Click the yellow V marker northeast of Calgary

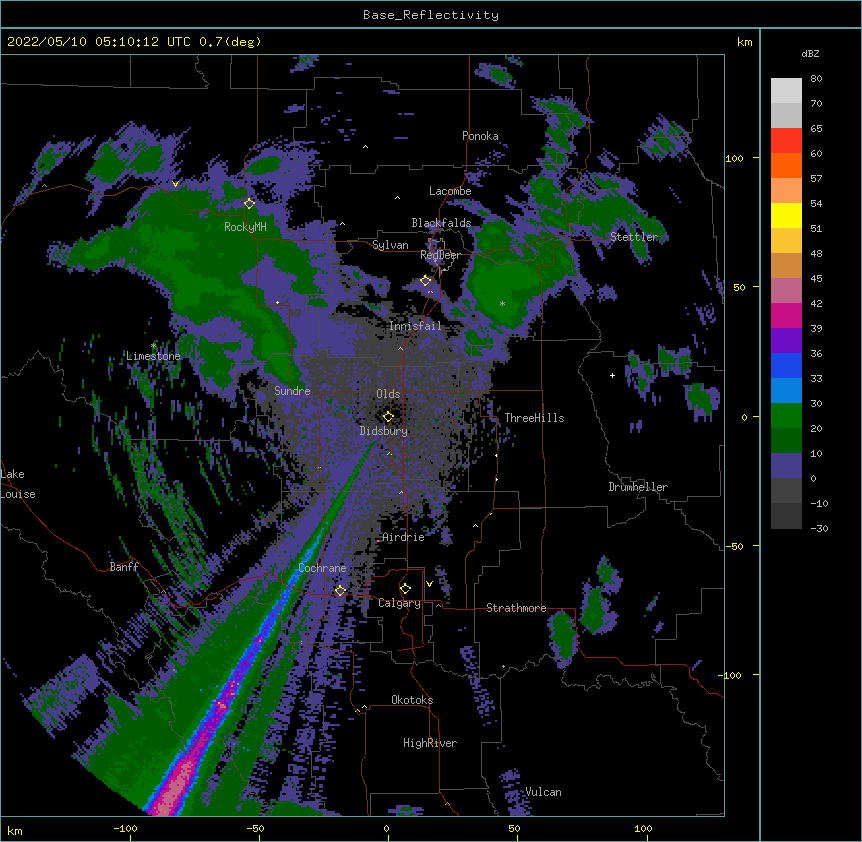pos(429,584)
